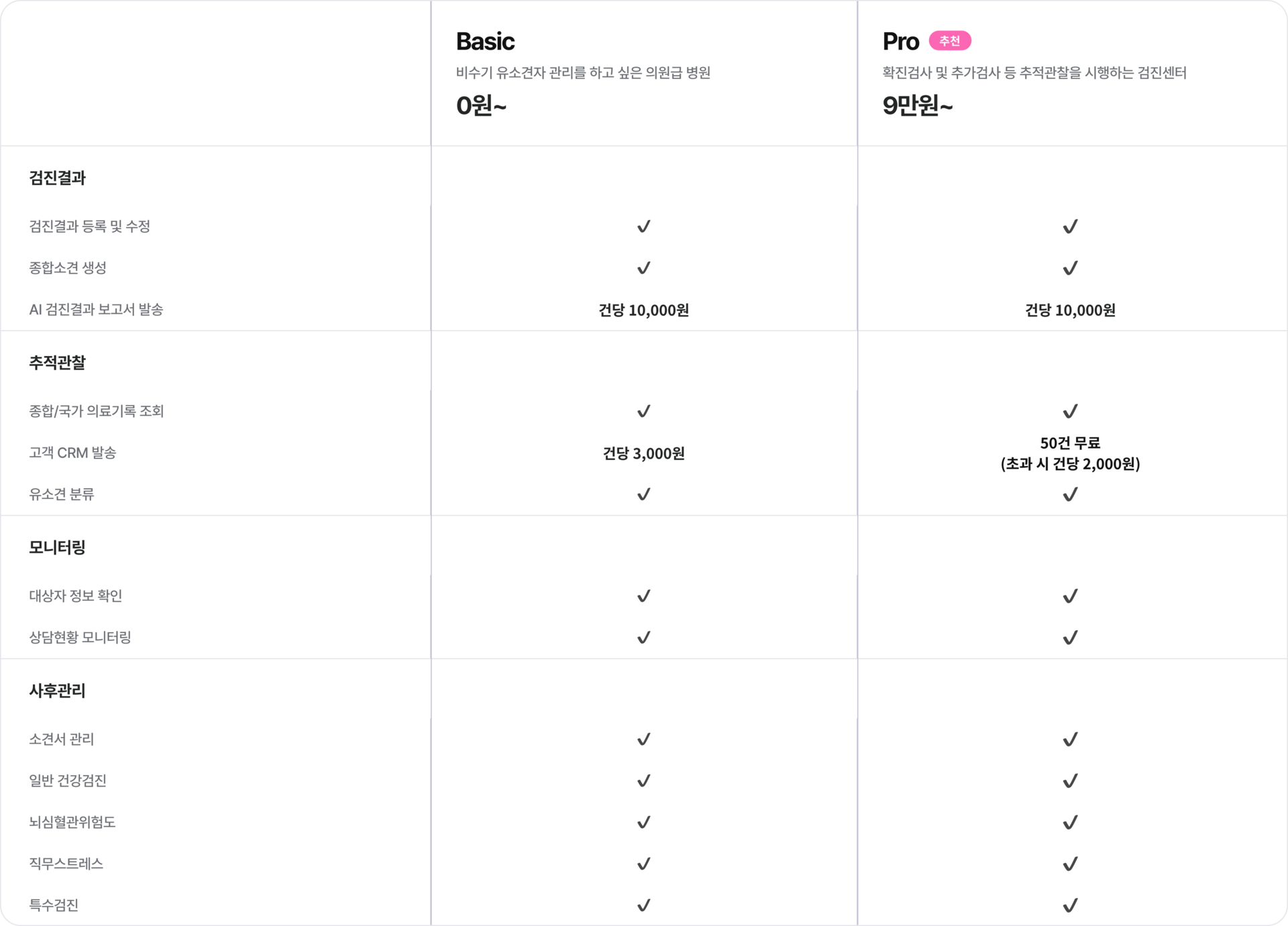This screenshot has width=1288, height=926.
Task: Click Pro checkmark for 상담현황 모니터링
Action: click(1070, 638)
